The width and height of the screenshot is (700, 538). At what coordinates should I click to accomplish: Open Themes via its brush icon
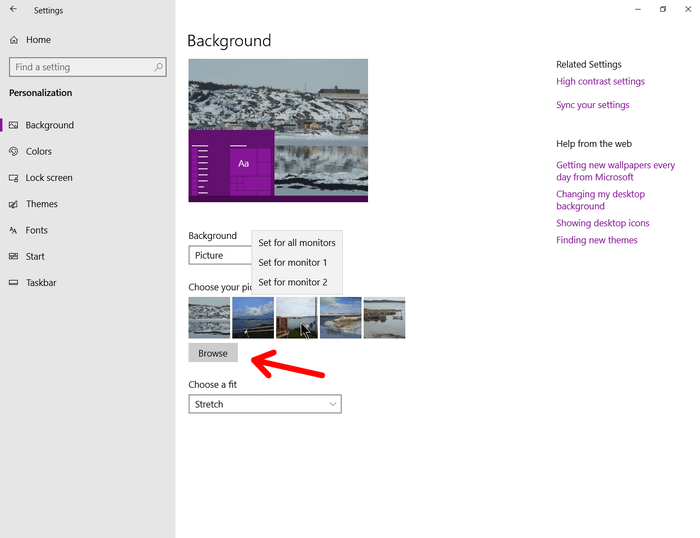14,204
